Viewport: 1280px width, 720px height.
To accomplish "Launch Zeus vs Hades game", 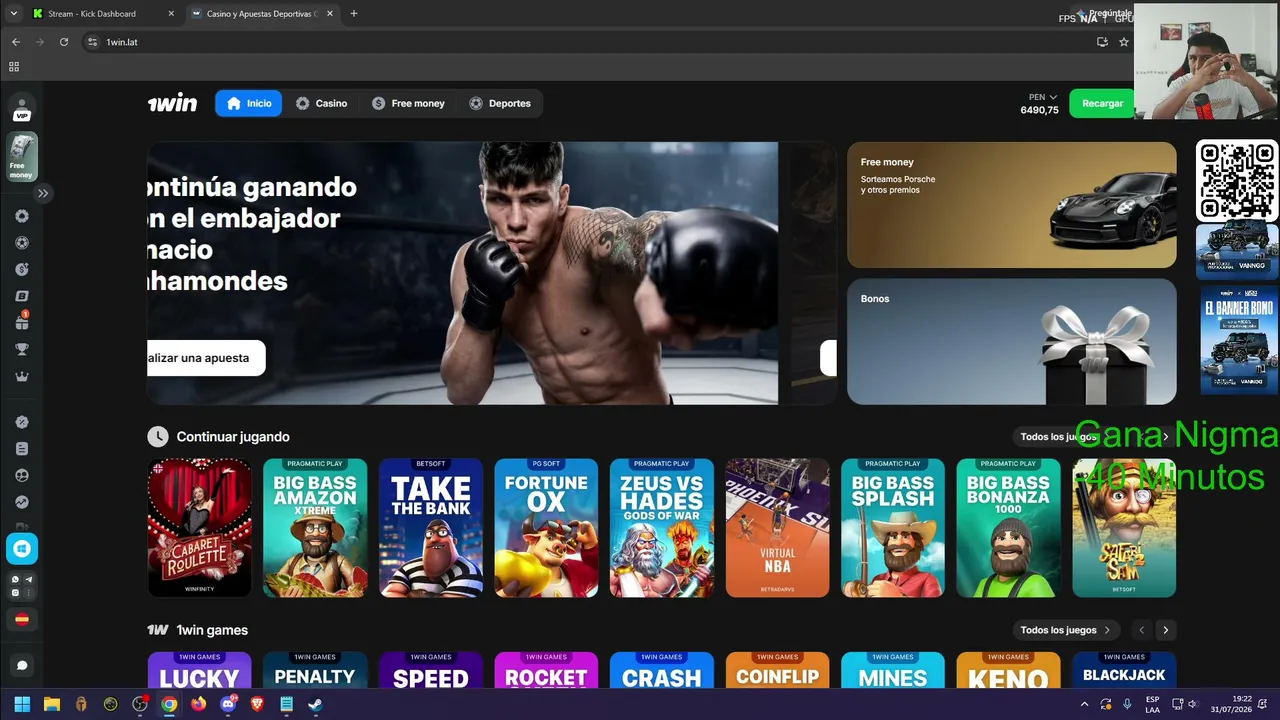I will click(x=662, y=528).
